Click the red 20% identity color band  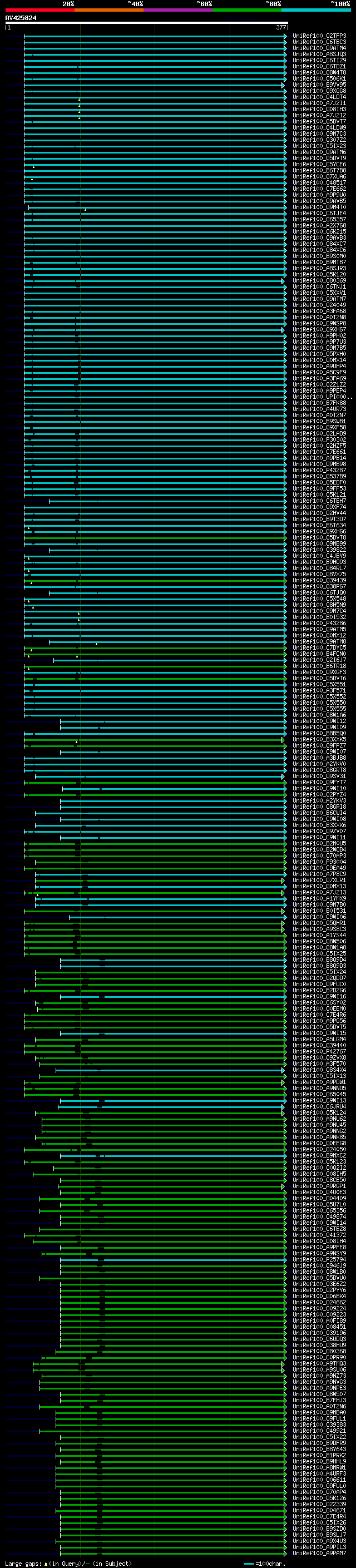[x=39, y=10]
